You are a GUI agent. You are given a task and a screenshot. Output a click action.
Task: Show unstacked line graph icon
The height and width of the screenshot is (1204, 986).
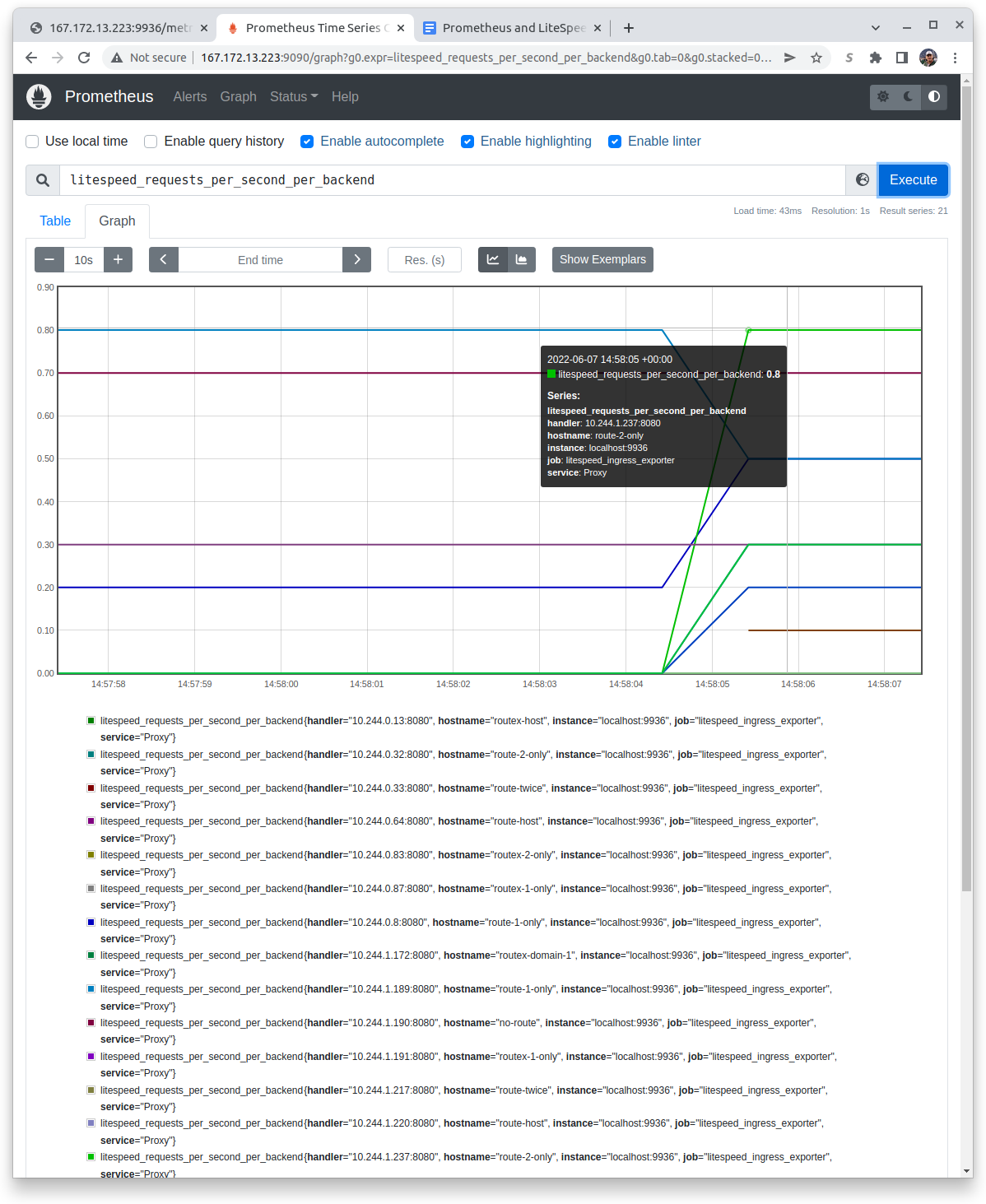[493, 259]
